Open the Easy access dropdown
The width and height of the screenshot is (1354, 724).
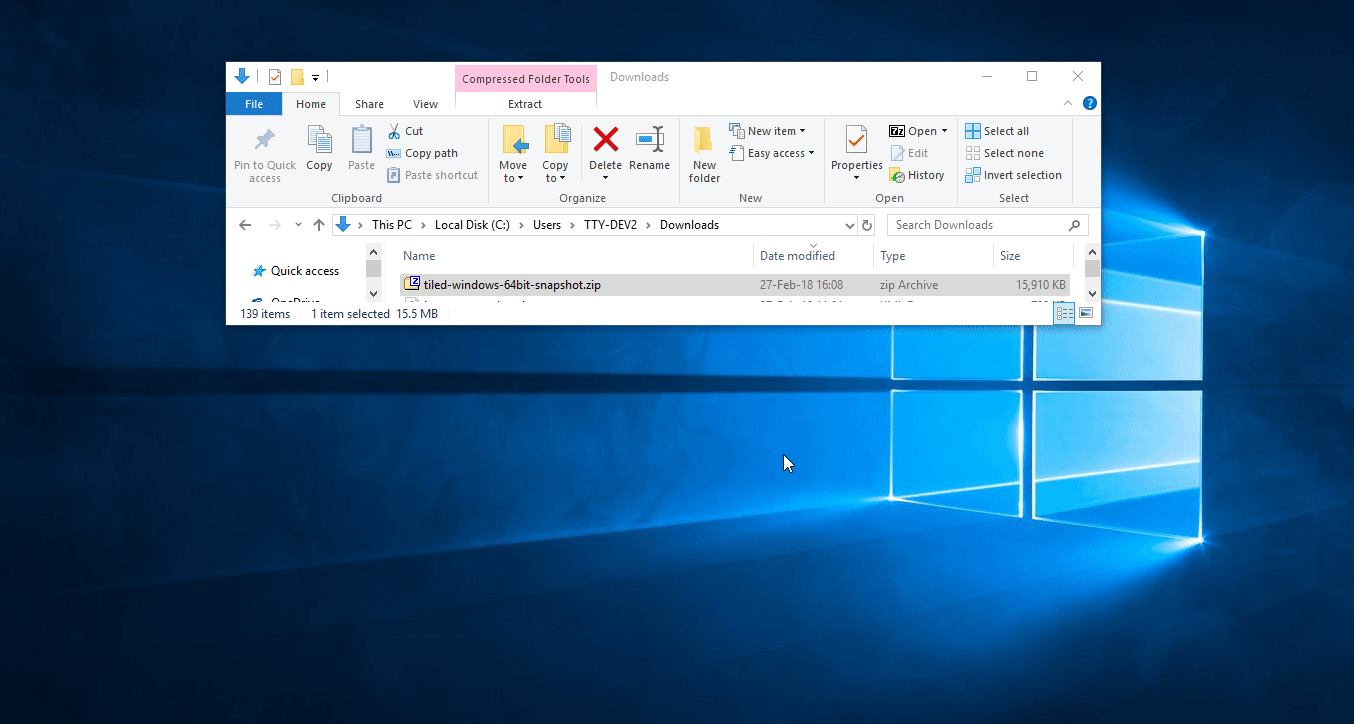point(771,153)
